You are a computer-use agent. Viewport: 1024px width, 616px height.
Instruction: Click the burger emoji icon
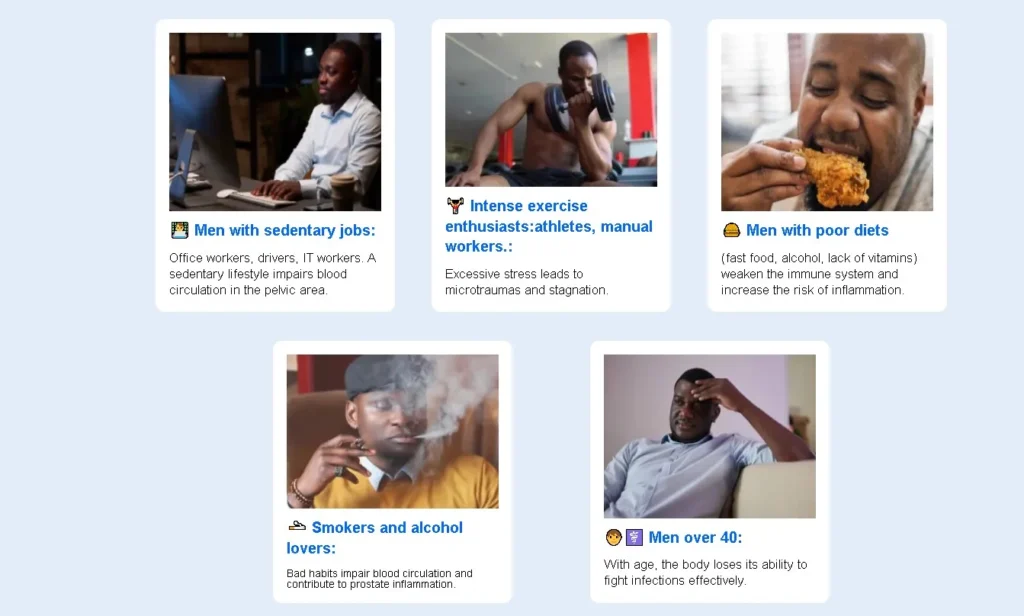tap(732, 230)
